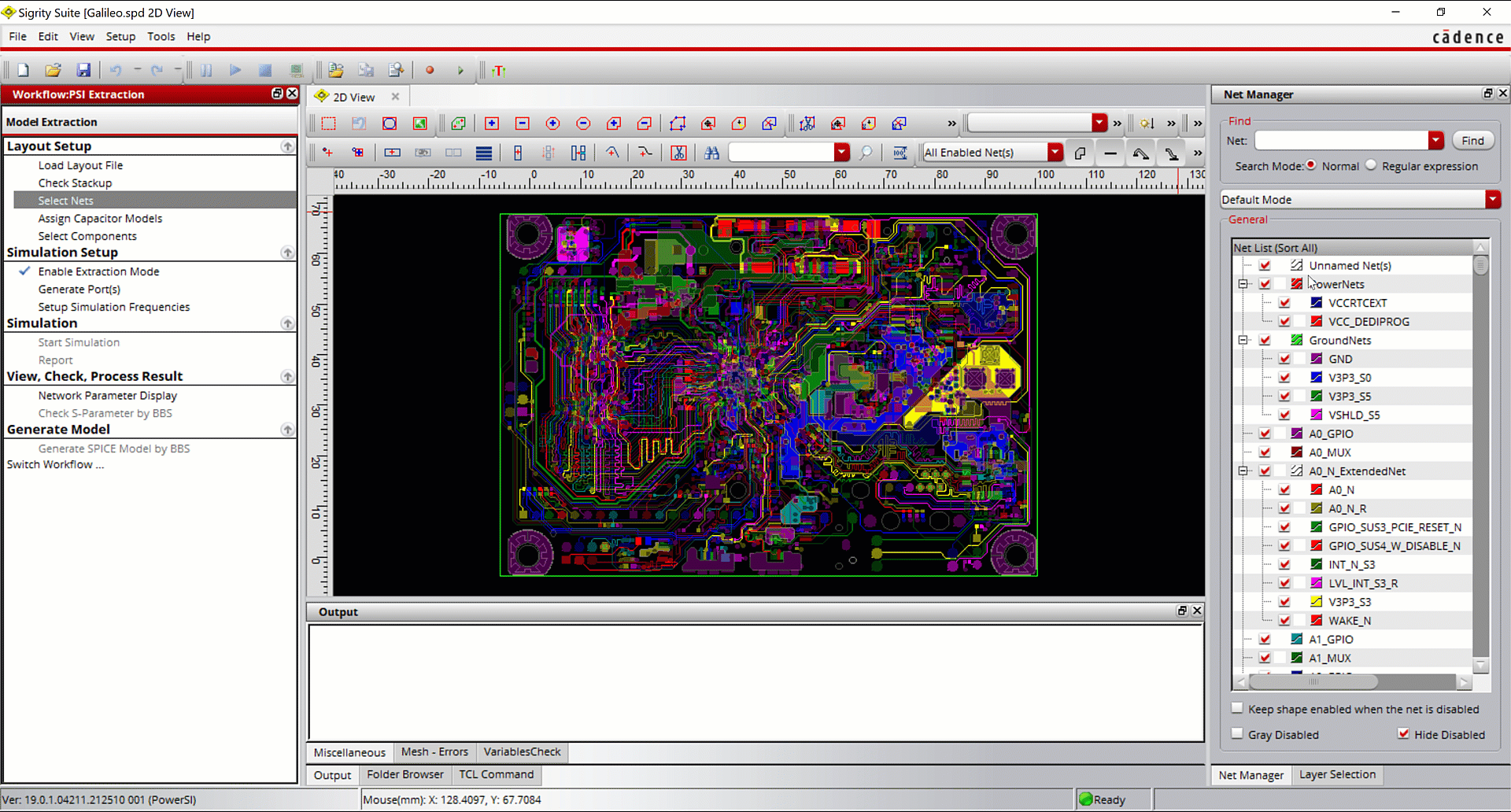The height and width of the screenshot is (812, 1511).
Task: Click the binoculars find icon
Action: 712,153
